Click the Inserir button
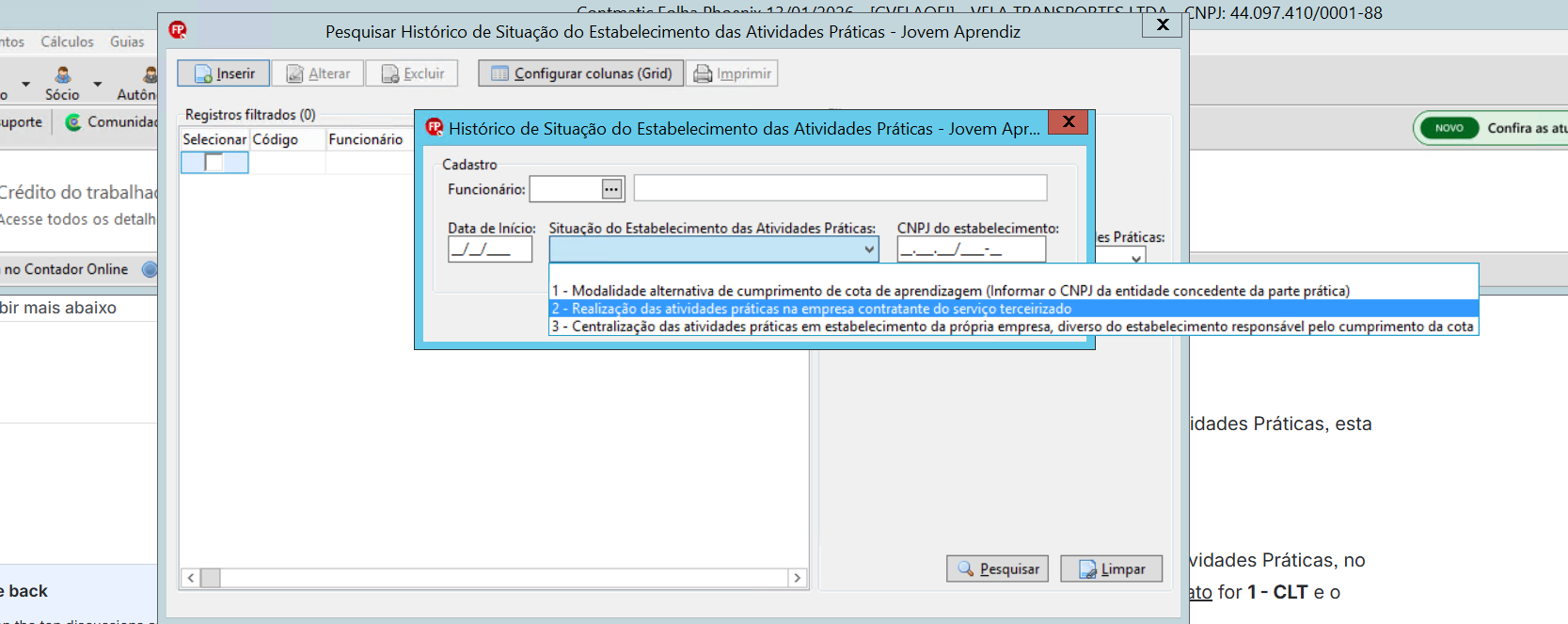The image size is (1568, 624). pos(224,73)
